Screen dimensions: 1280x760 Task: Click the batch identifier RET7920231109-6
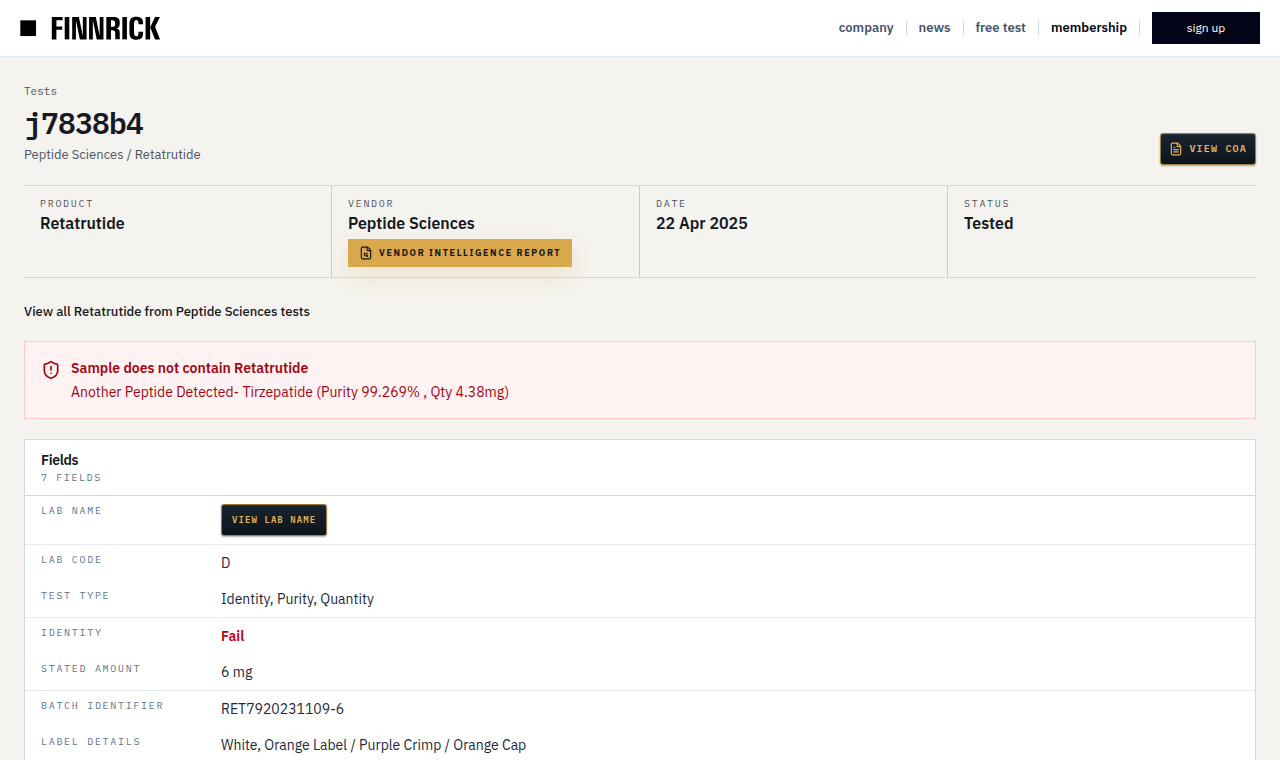(282, 709)
